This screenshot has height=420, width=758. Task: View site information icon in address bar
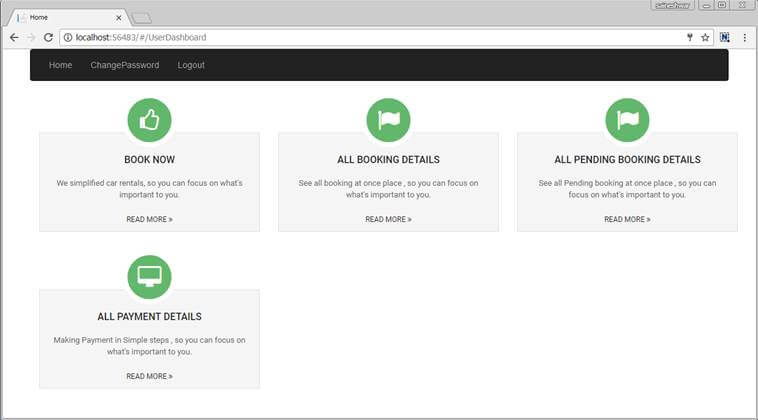(68, 37)
